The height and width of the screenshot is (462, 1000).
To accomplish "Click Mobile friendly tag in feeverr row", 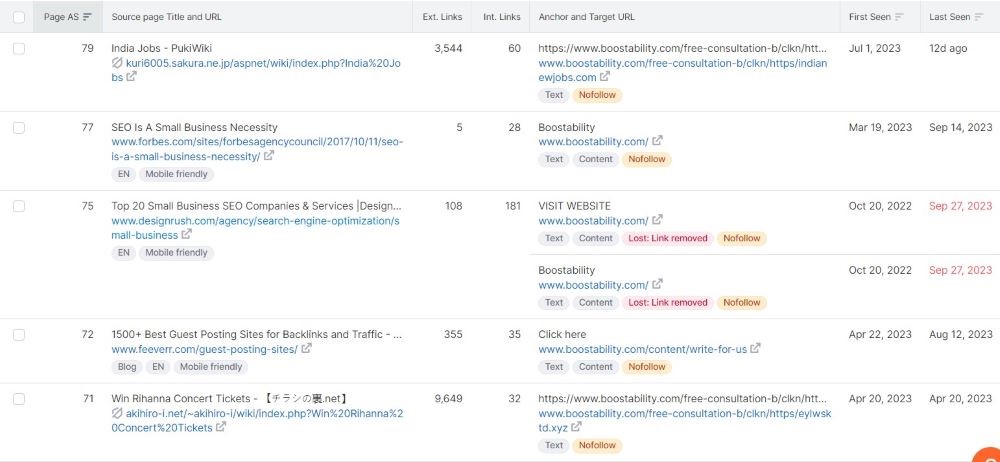I will [x=211, y=367].
